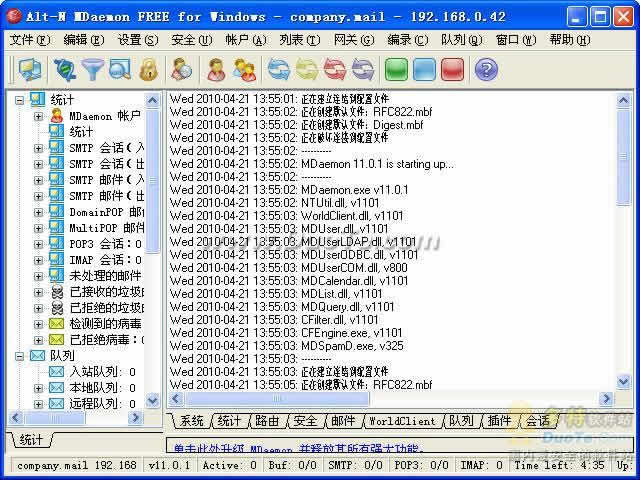Click the two-users account manager icon

[244, 69]
